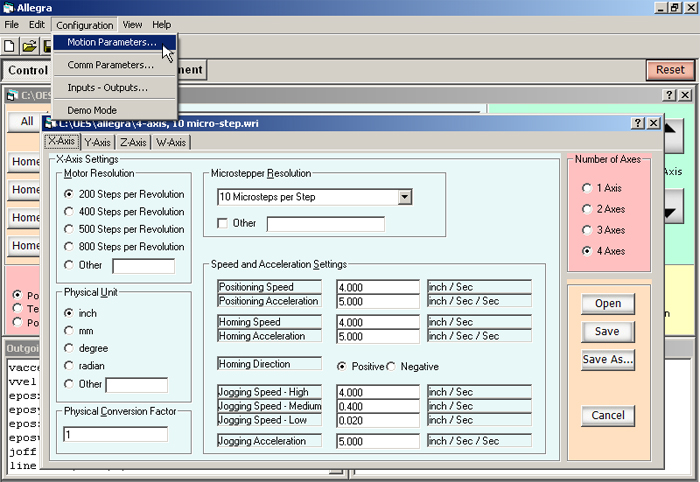The width and height of the screenshot is (700, 482).
Task: Select 500 Steps per Revolution
Action: 125,229
